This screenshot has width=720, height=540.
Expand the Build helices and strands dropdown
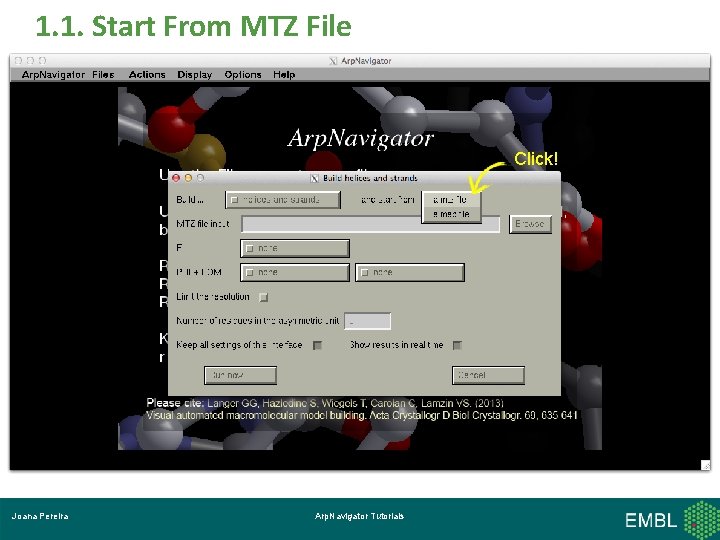(x=283, y=200)
